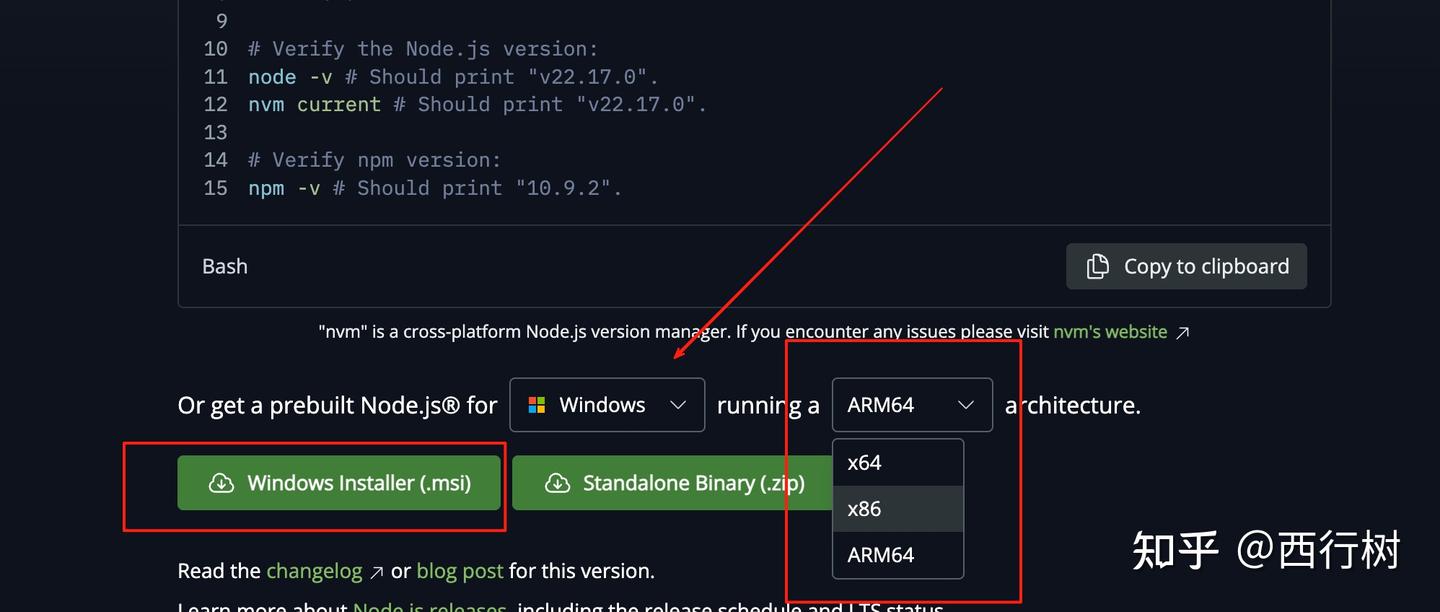Click the cloud download icon on .msi button
Viewport: 1440px width, 612px height.
click(x=221, y=483)
